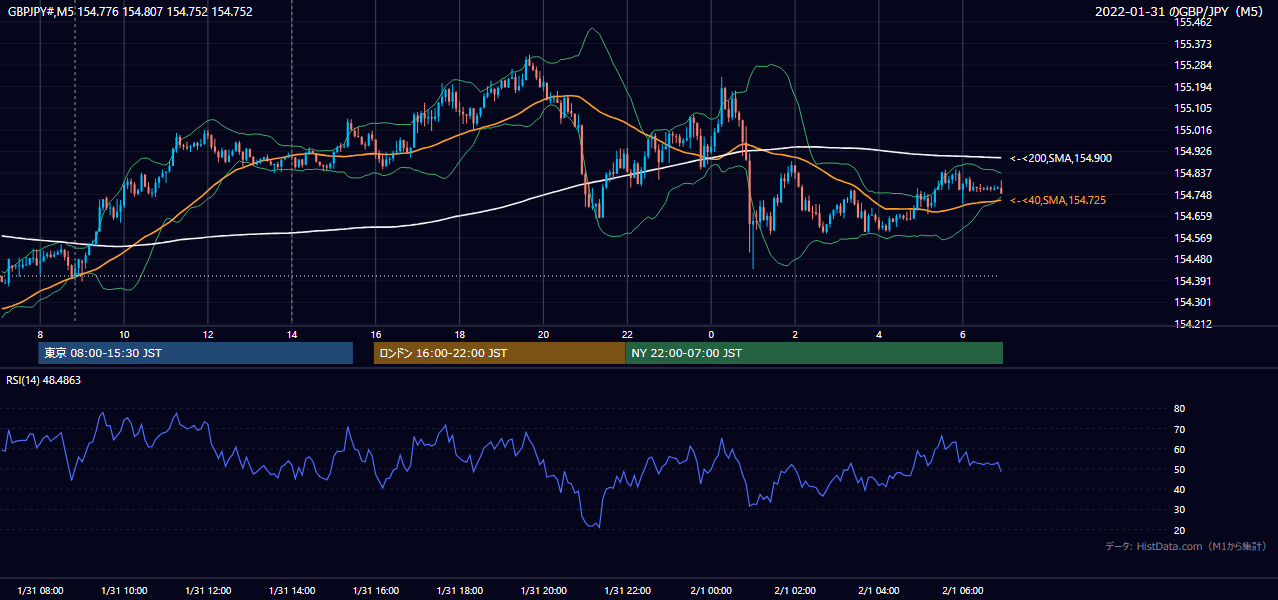Click price axis value 154.391
The image size is (1278, 600).
(x=1194, y=281)
